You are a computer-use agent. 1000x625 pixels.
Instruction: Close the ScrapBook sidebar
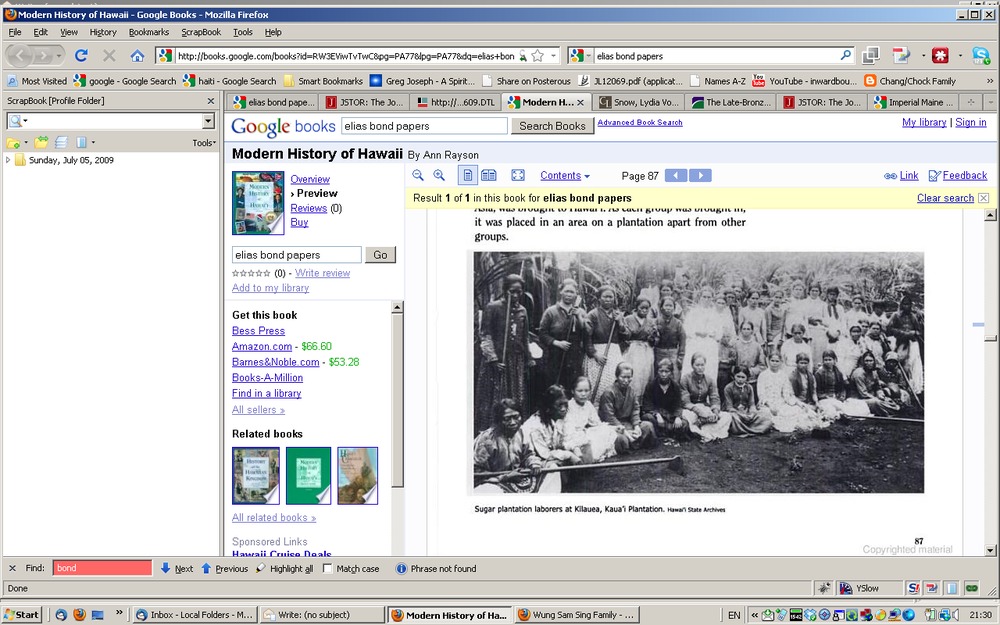[210, 101]
